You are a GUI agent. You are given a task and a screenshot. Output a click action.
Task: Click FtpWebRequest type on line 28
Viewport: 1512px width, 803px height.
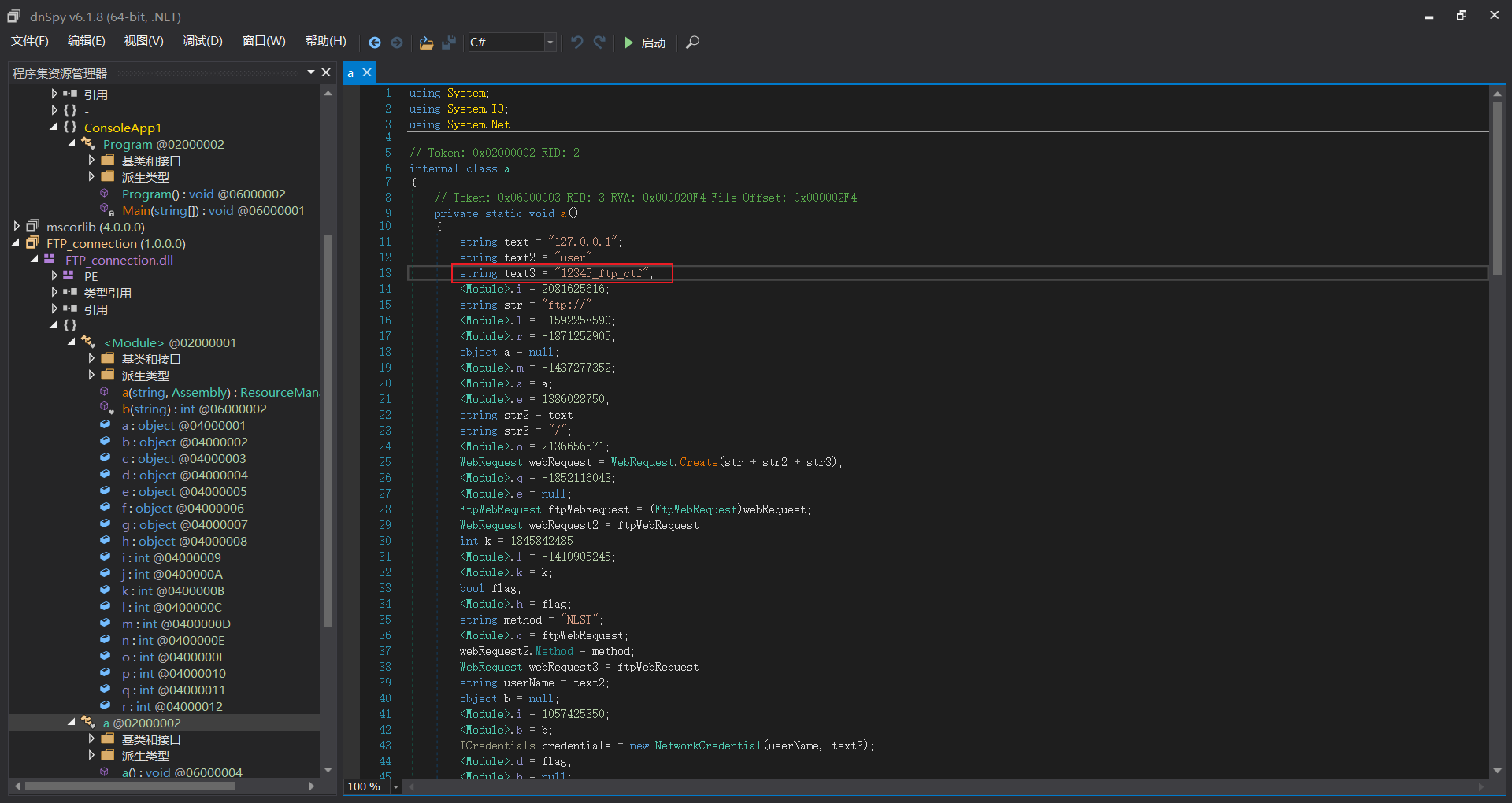pyautogui.click(x=500, y=509)
